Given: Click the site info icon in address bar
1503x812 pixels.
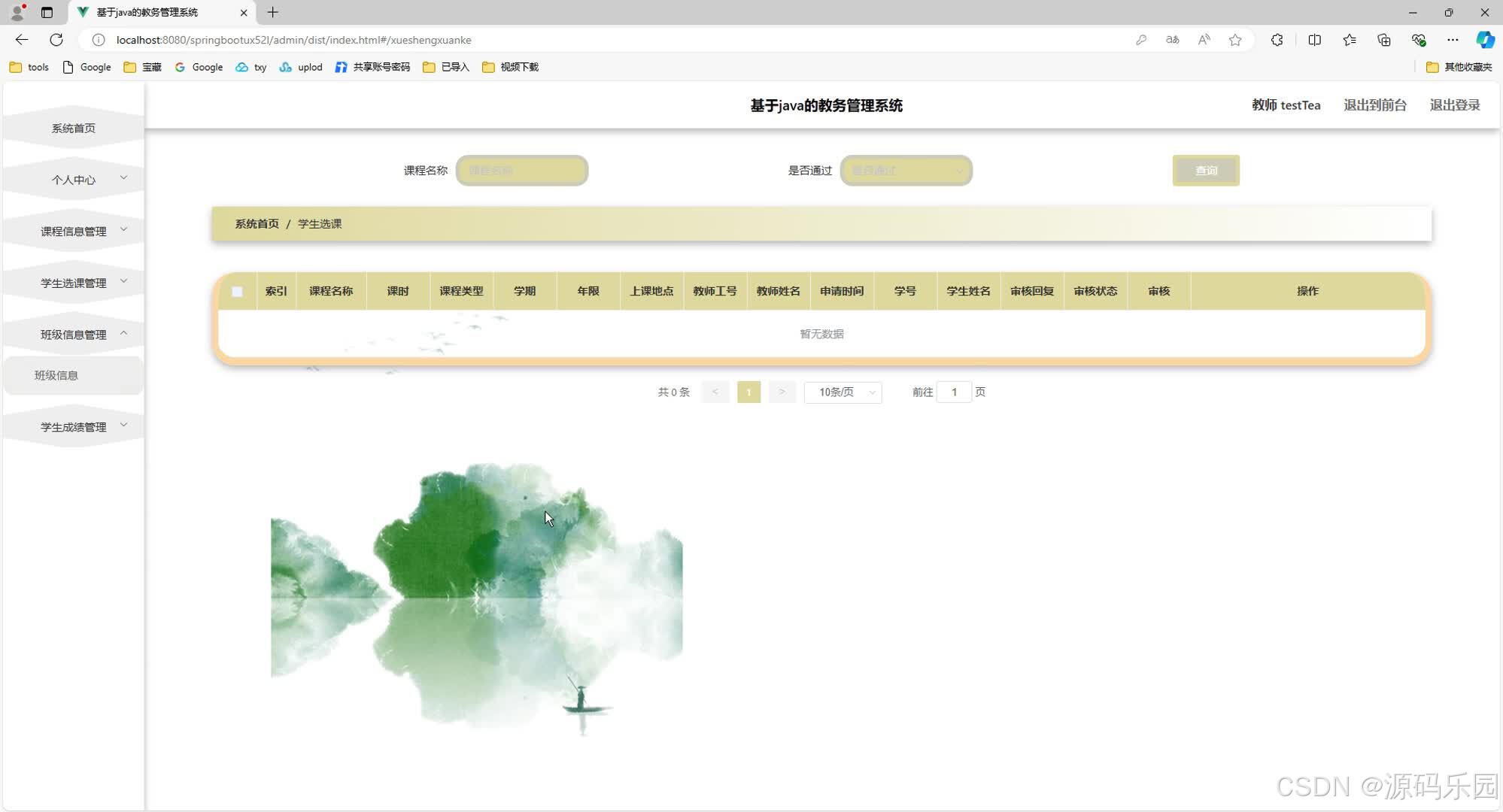Looking at the screenshot, I should [98, 40].
